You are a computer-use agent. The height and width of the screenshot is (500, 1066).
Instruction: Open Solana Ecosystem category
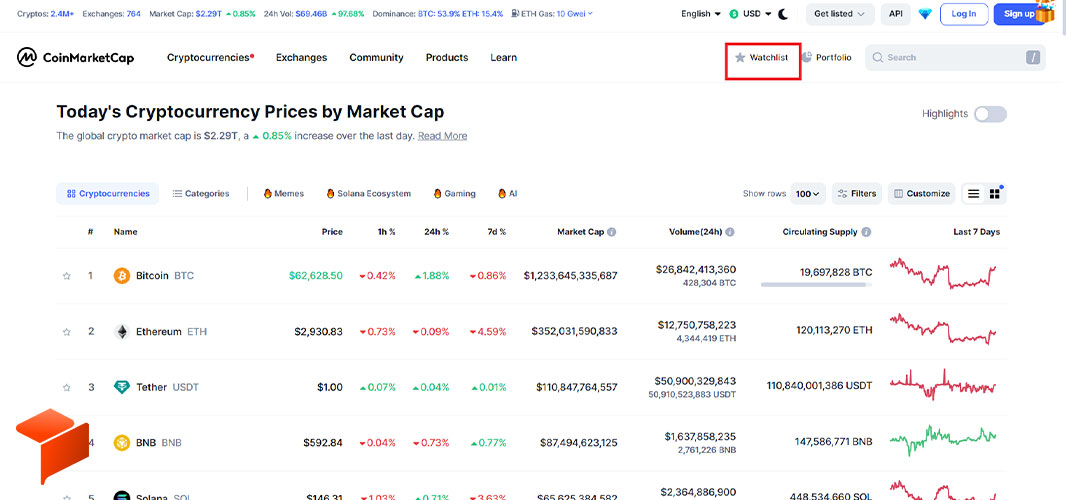[368, 194]
